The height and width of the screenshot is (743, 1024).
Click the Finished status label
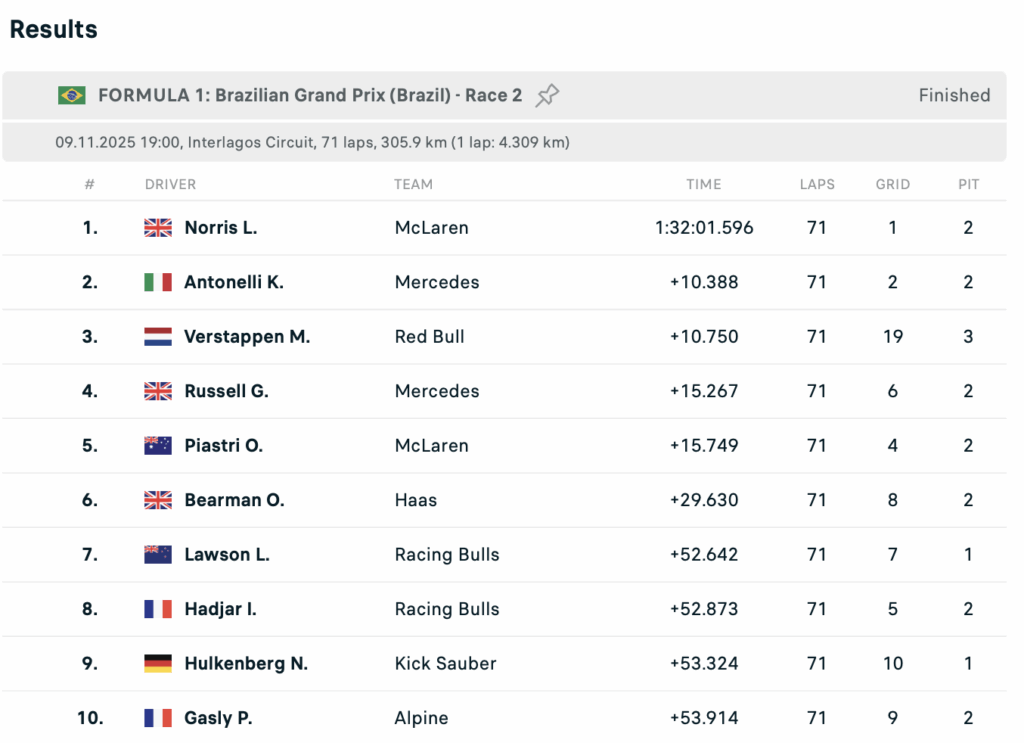[x=954, y=96]
